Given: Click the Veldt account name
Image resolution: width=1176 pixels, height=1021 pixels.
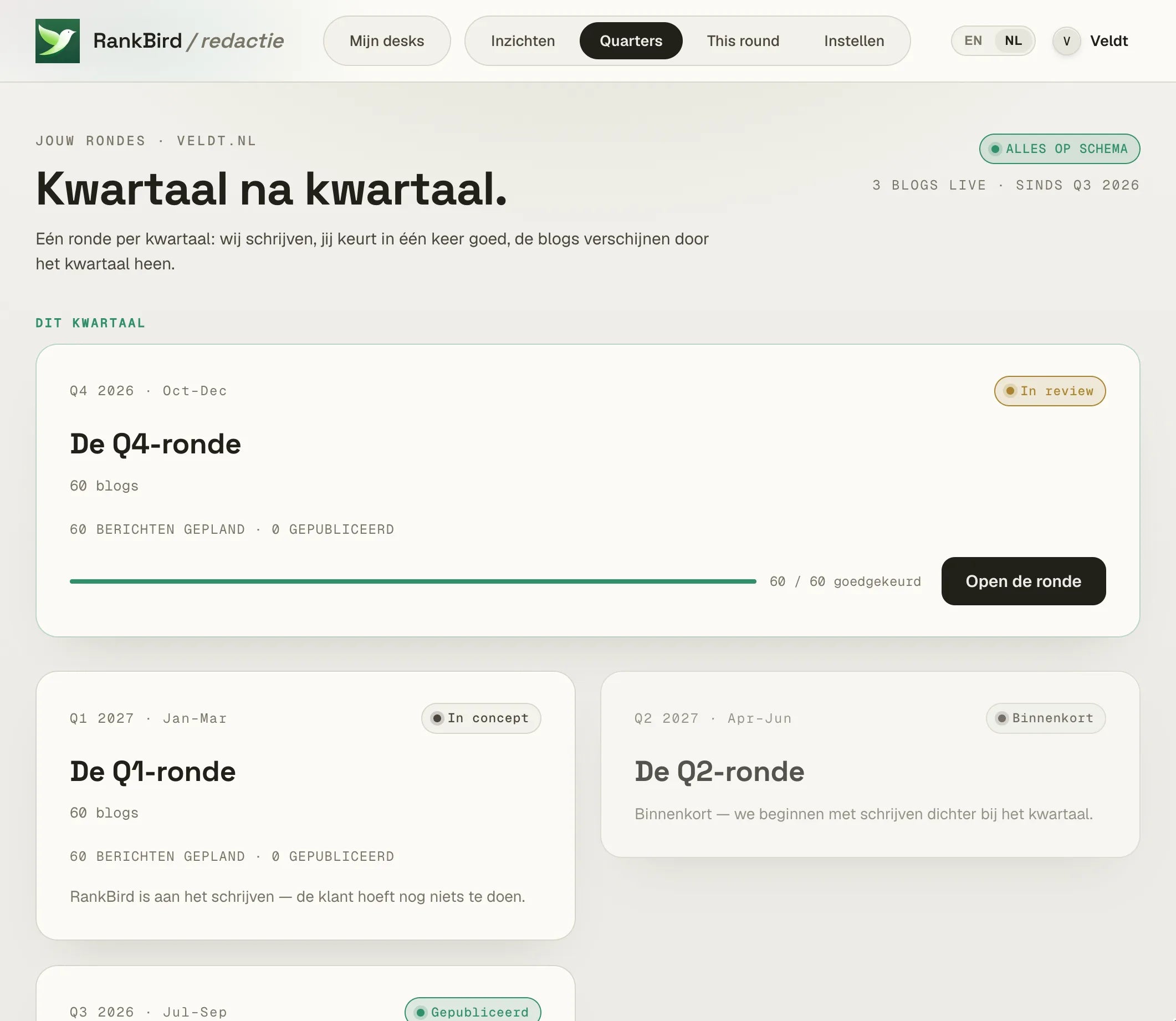Looking at the screenshot, I should (1109, 41).
